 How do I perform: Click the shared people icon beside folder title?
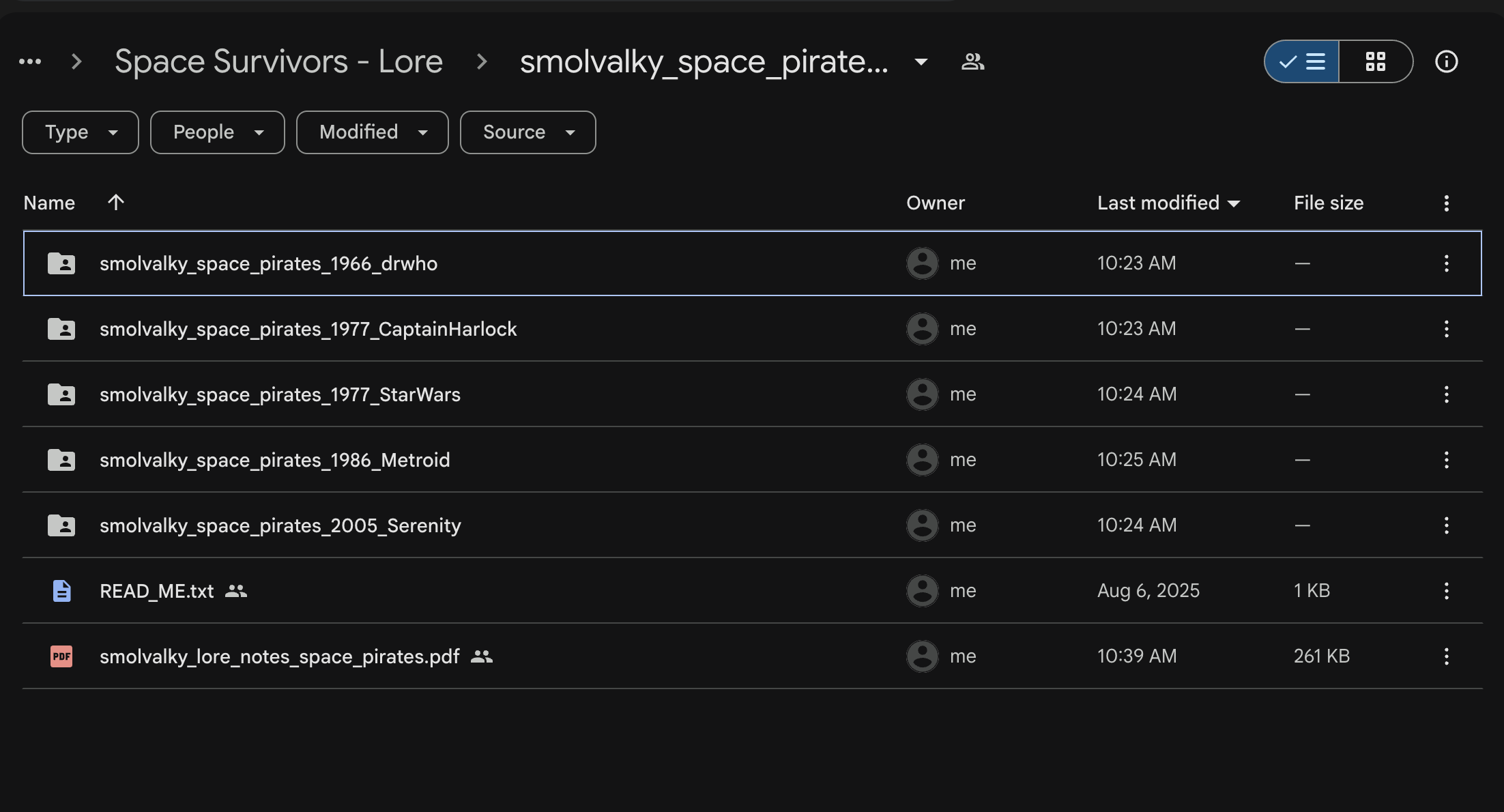tap(972, 62)
